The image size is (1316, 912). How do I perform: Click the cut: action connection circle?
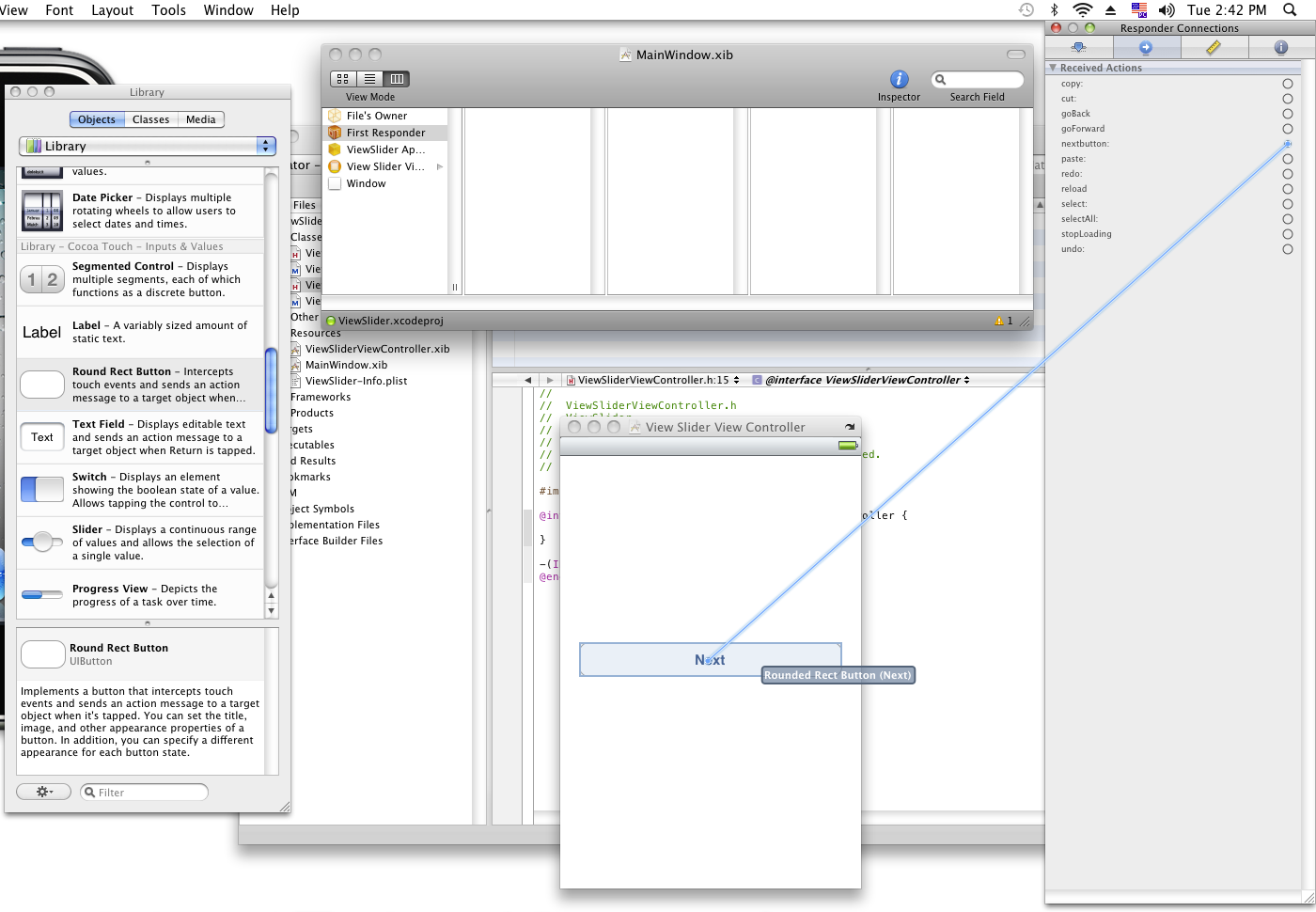tap(1288, 99)
